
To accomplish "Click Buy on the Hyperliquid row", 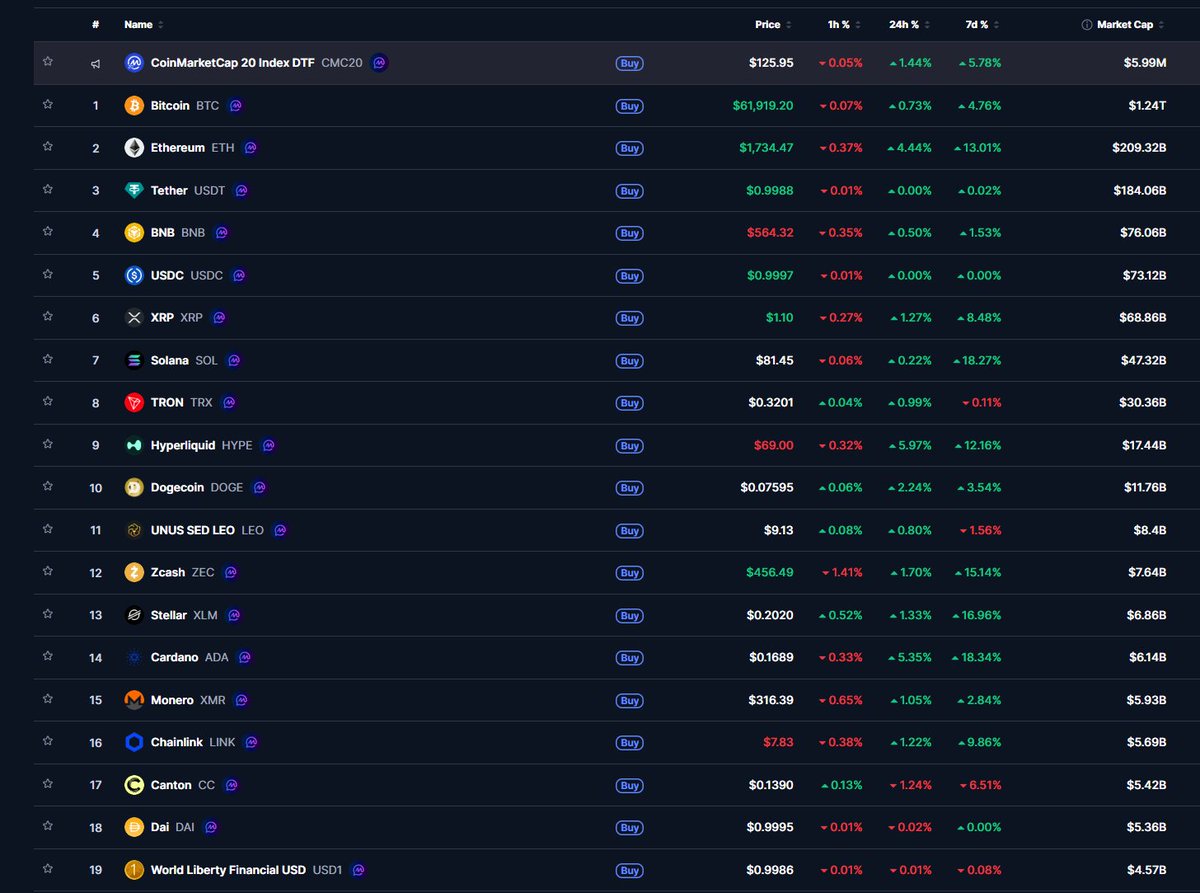I will pyautogui.click(x=629, y=446).
